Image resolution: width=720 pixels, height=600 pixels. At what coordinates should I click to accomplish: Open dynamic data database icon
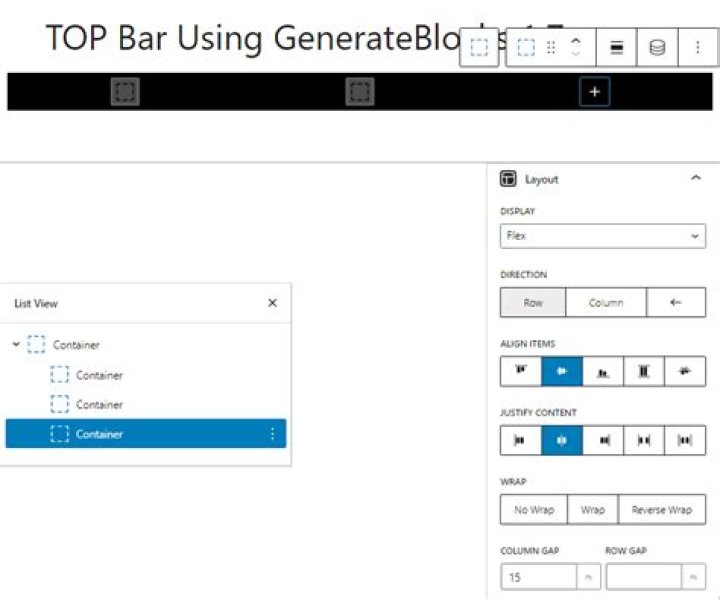click(657, 47)
